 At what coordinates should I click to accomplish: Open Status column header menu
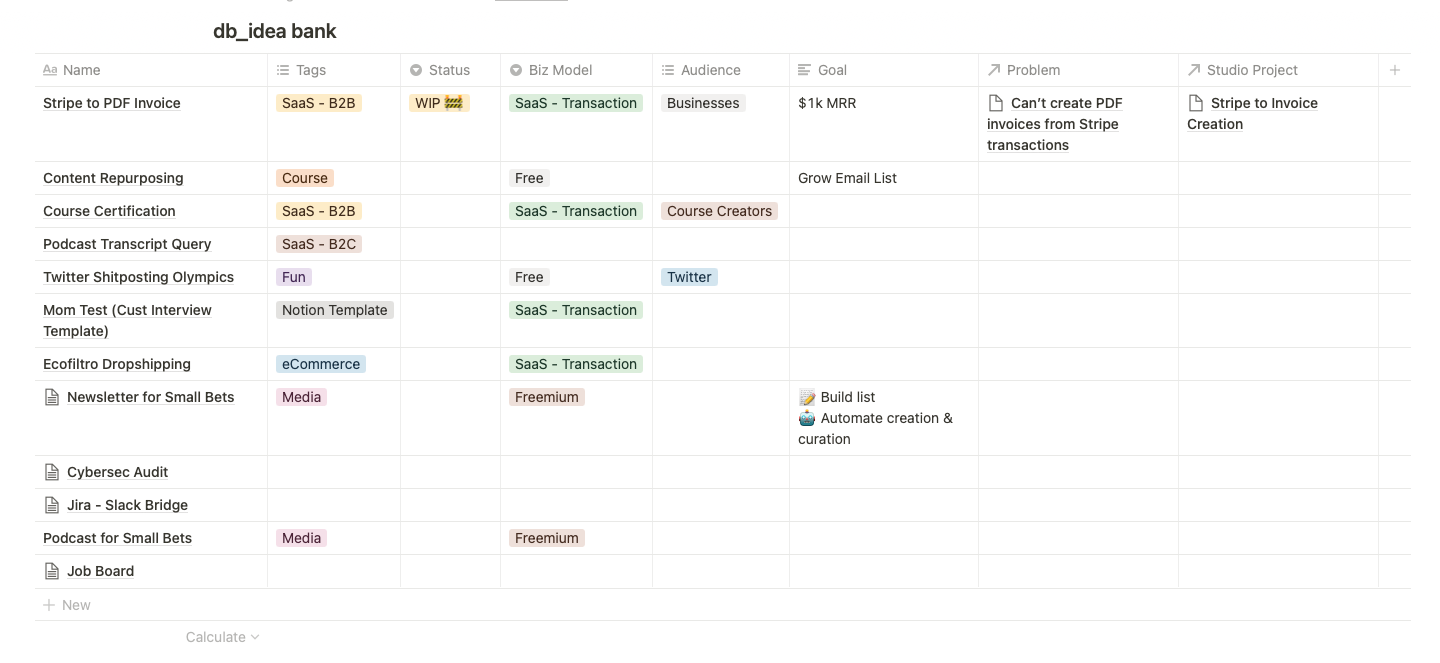439,70
